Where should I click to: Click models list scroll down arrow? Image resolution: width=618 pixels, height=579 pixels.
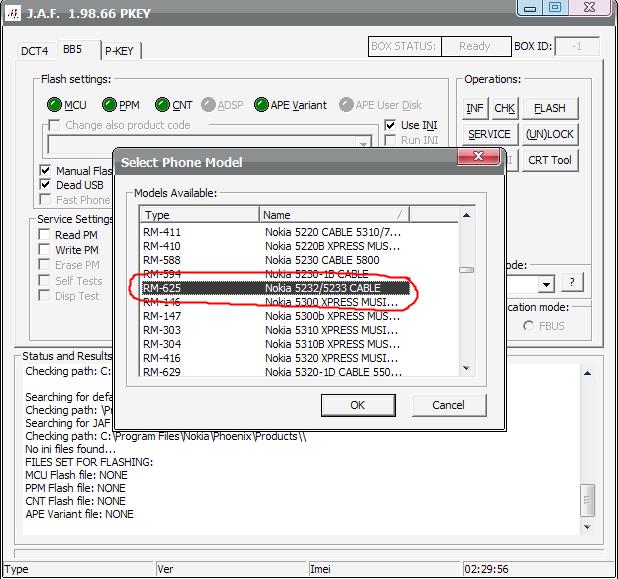[467, 368]
